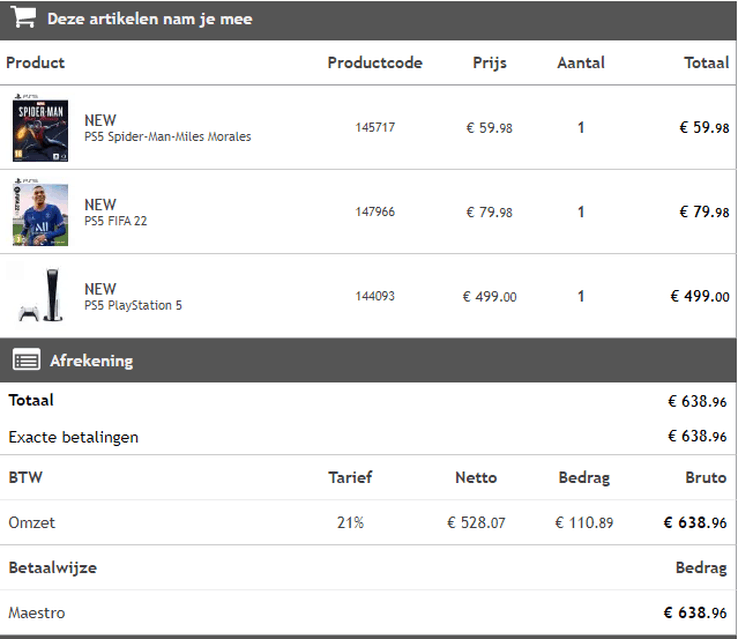
Task: Click the Maestro payment method row
Action: (368, 613)
